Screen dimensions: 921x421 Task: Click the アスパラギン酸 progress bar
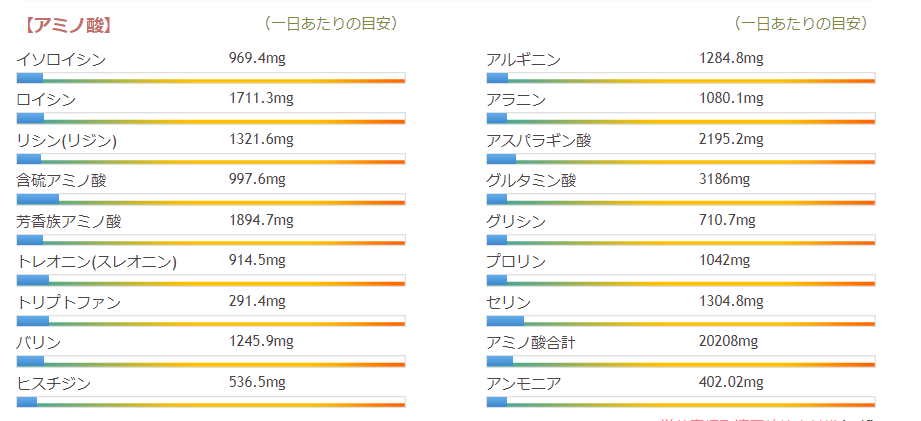click(x=681, y=159)
